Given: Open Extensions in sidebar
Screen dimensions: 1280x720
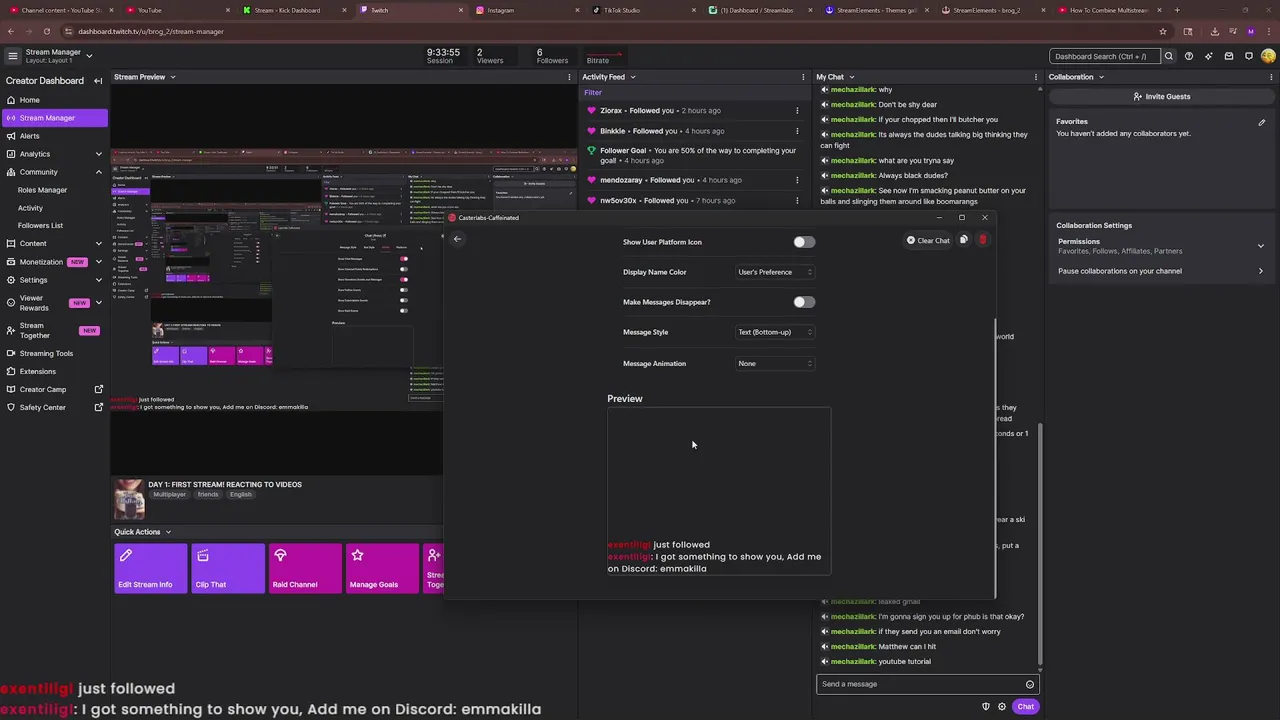Looking at the screenshot, I should coord(54,371).
